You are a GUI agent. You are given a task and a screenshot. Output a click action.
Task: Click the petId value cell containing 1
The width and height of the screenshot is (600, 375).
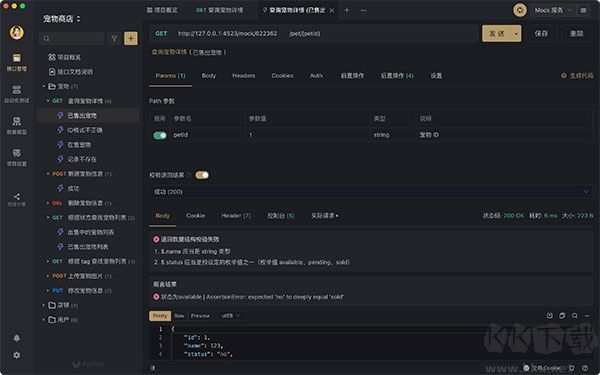click(x=307, y=135)
